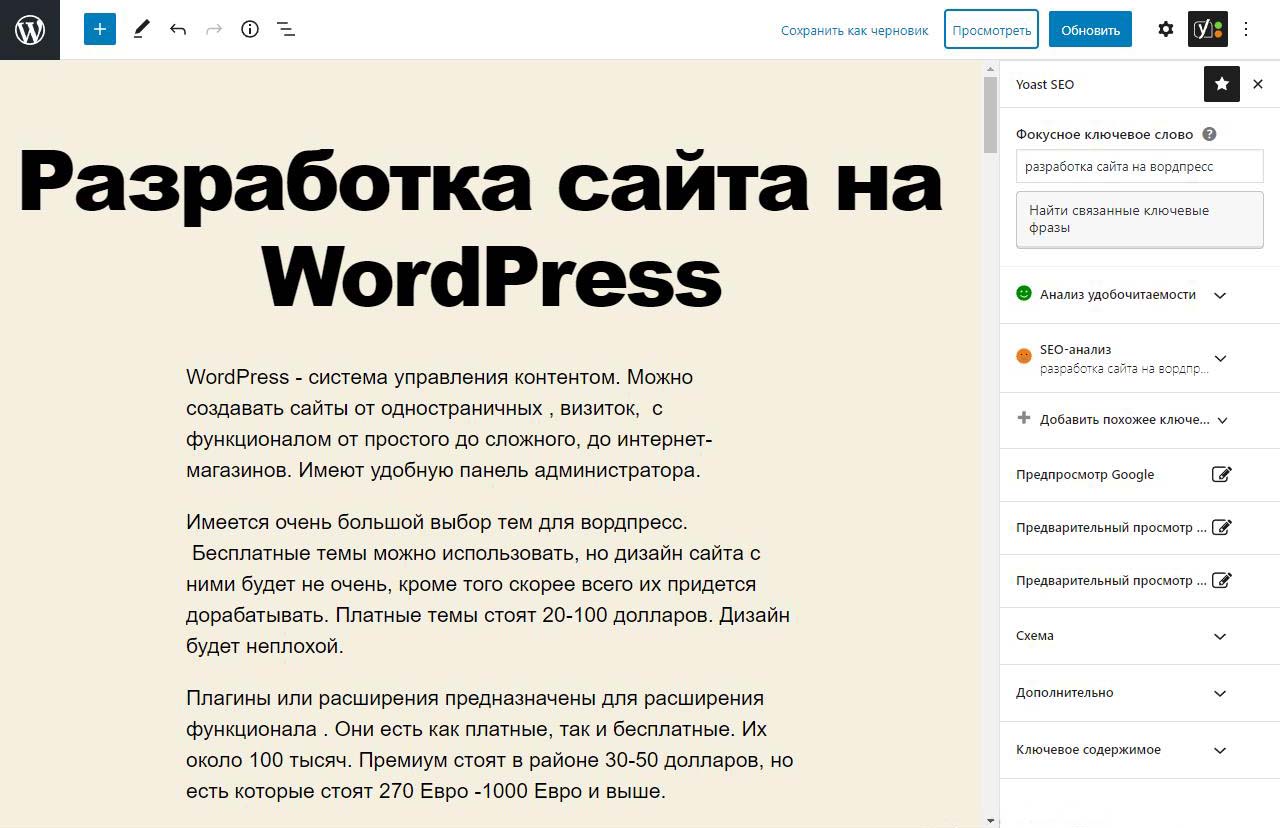Click help icon beside focus keyword label
The image size is (1280, 828).
click(x=1209, y=134)
